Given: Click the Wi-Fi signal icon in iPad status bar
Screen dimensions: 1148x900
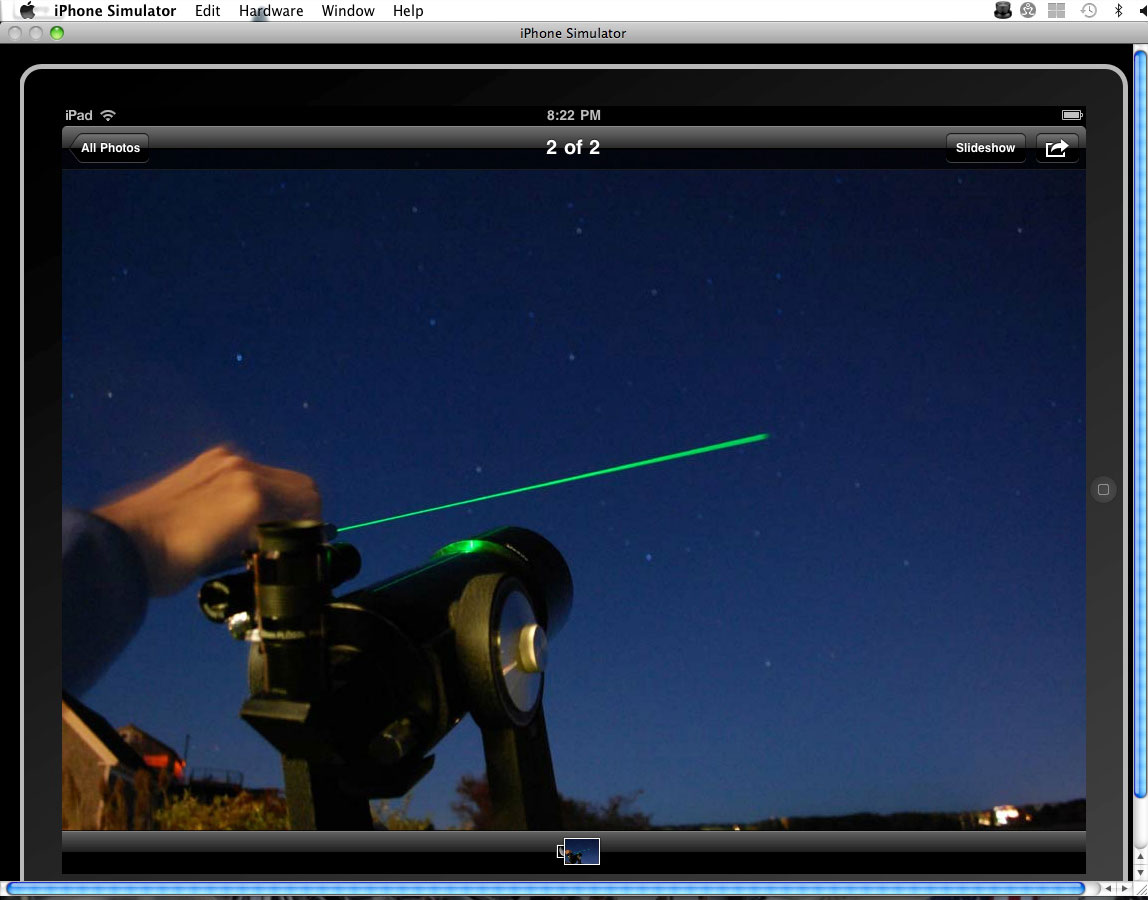Looking at the screenshot, I should 108,115.
